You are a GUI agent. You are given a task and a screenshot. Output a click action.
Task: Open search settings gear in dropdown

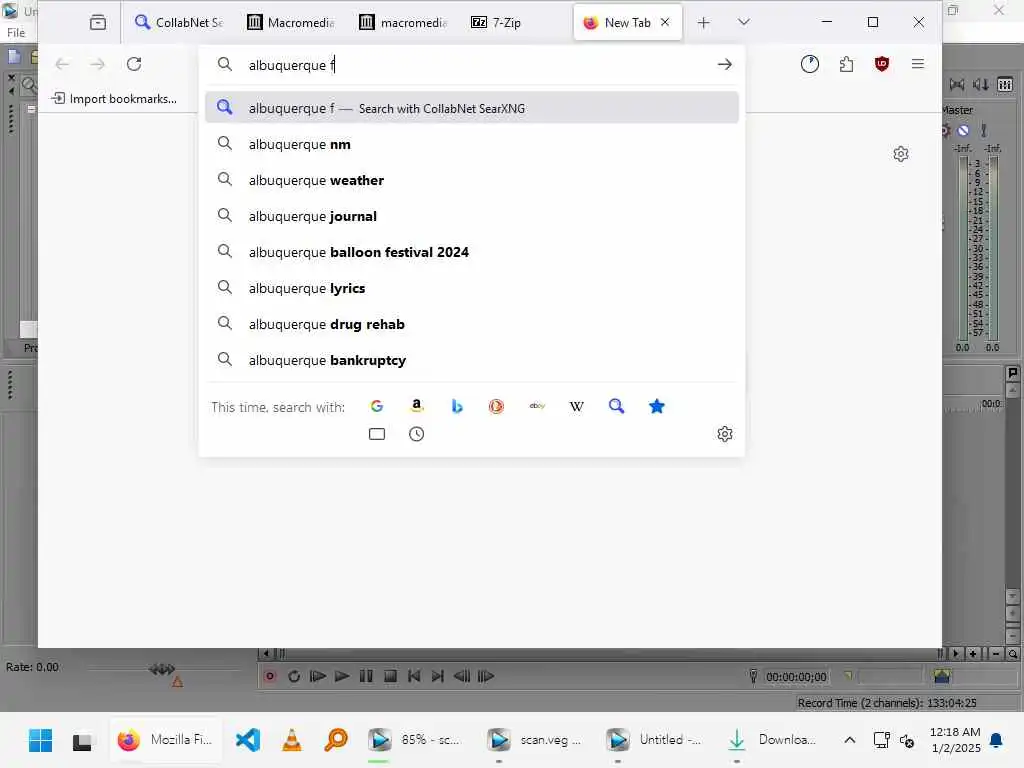[x=725, y=434]
